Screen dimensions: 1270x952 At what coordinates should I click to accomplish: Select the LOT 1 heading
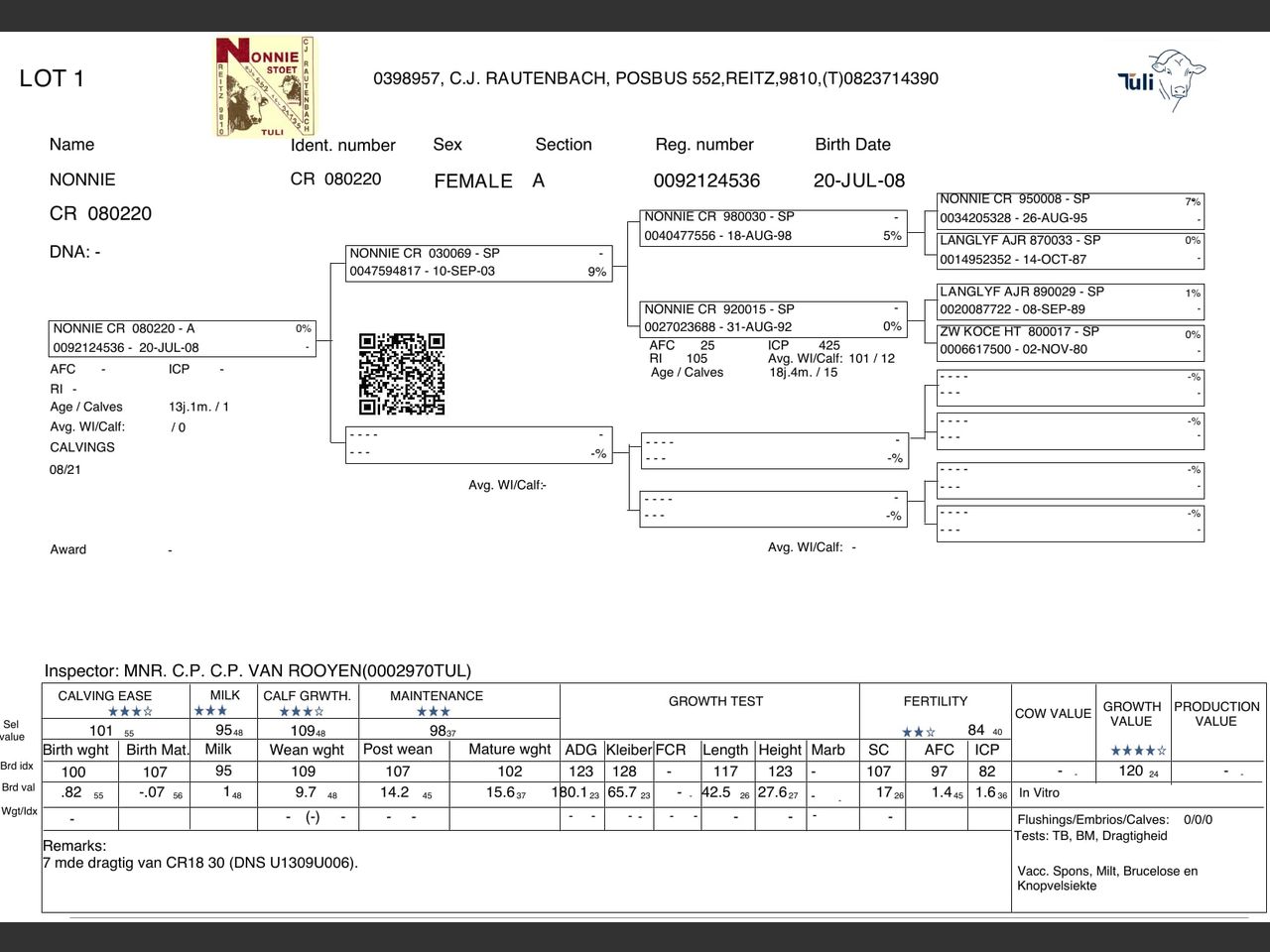pos(52,79)
